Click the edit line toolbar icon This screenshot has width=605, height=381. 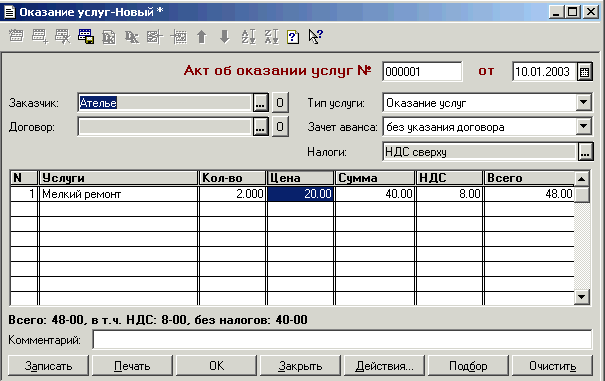[x=155, y=37]
